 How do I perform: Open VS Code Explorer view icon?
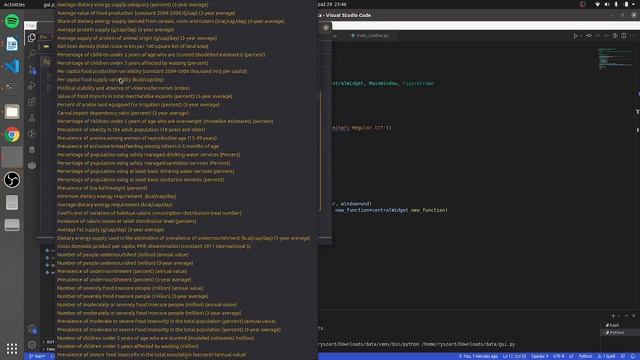[x=32, y=38]
